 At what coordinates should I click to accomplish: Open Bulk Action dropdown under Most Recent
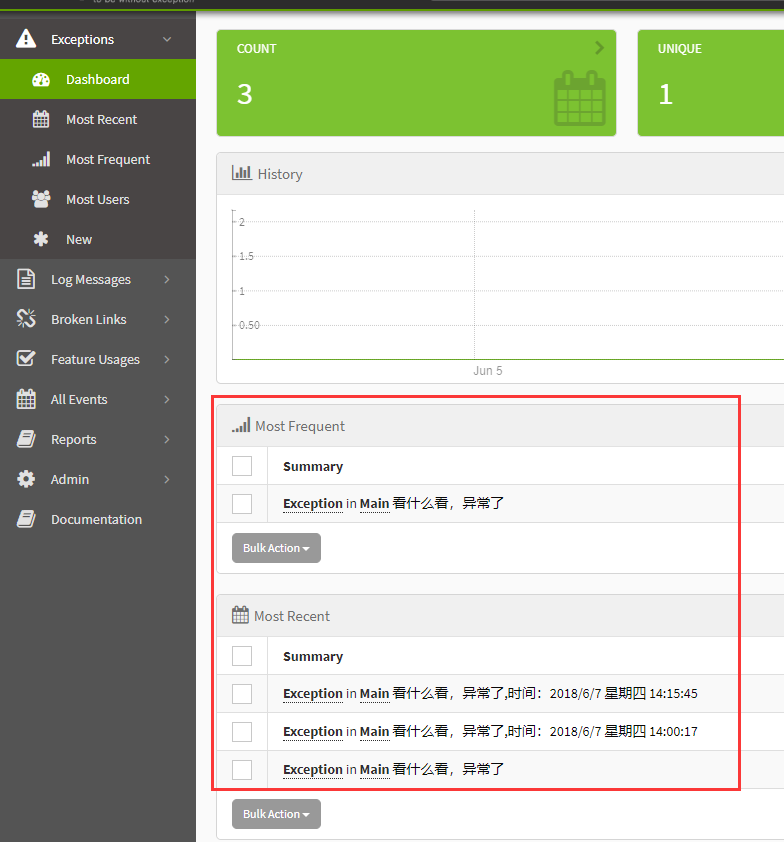pos(277,814)
